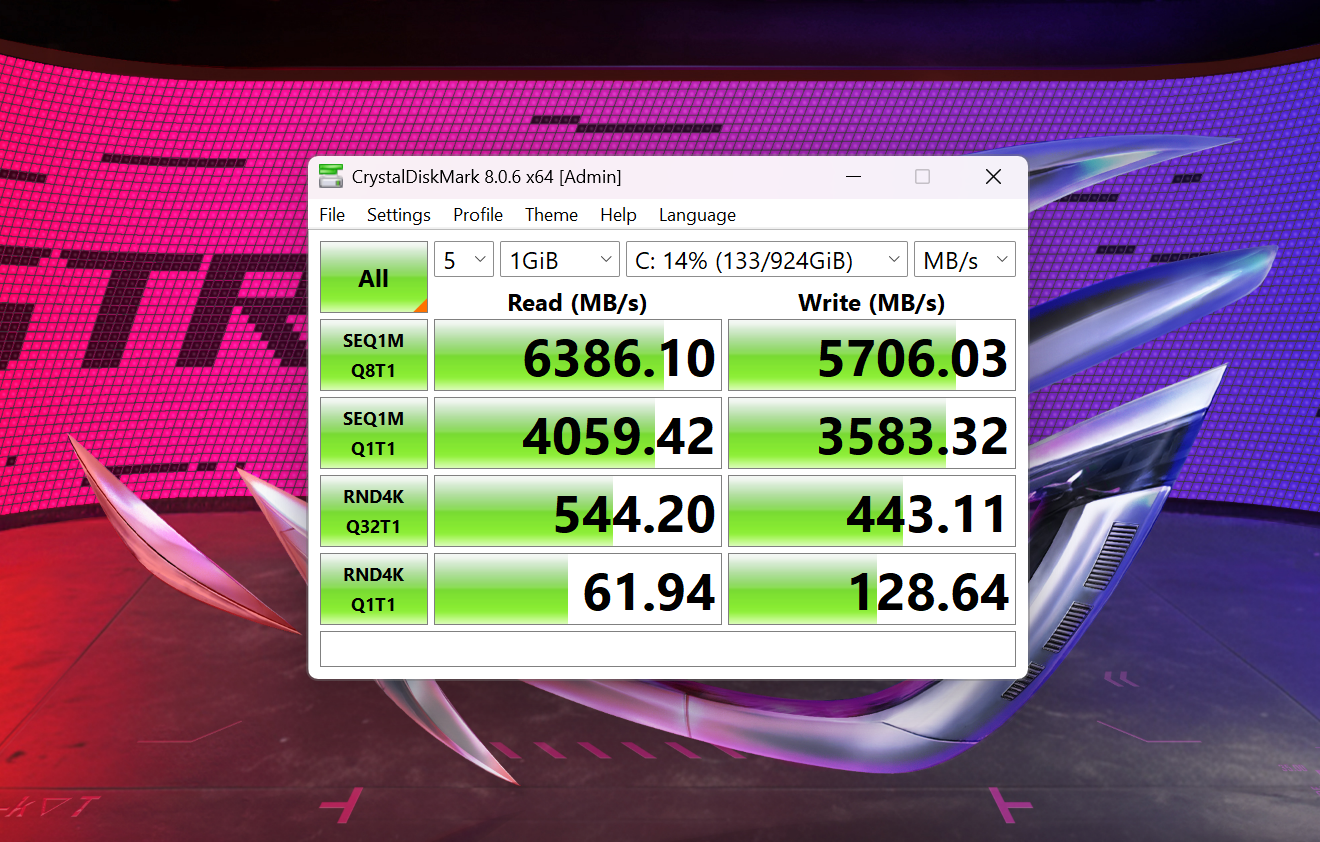Click the Read (MB/s) column header

point(577,302)
